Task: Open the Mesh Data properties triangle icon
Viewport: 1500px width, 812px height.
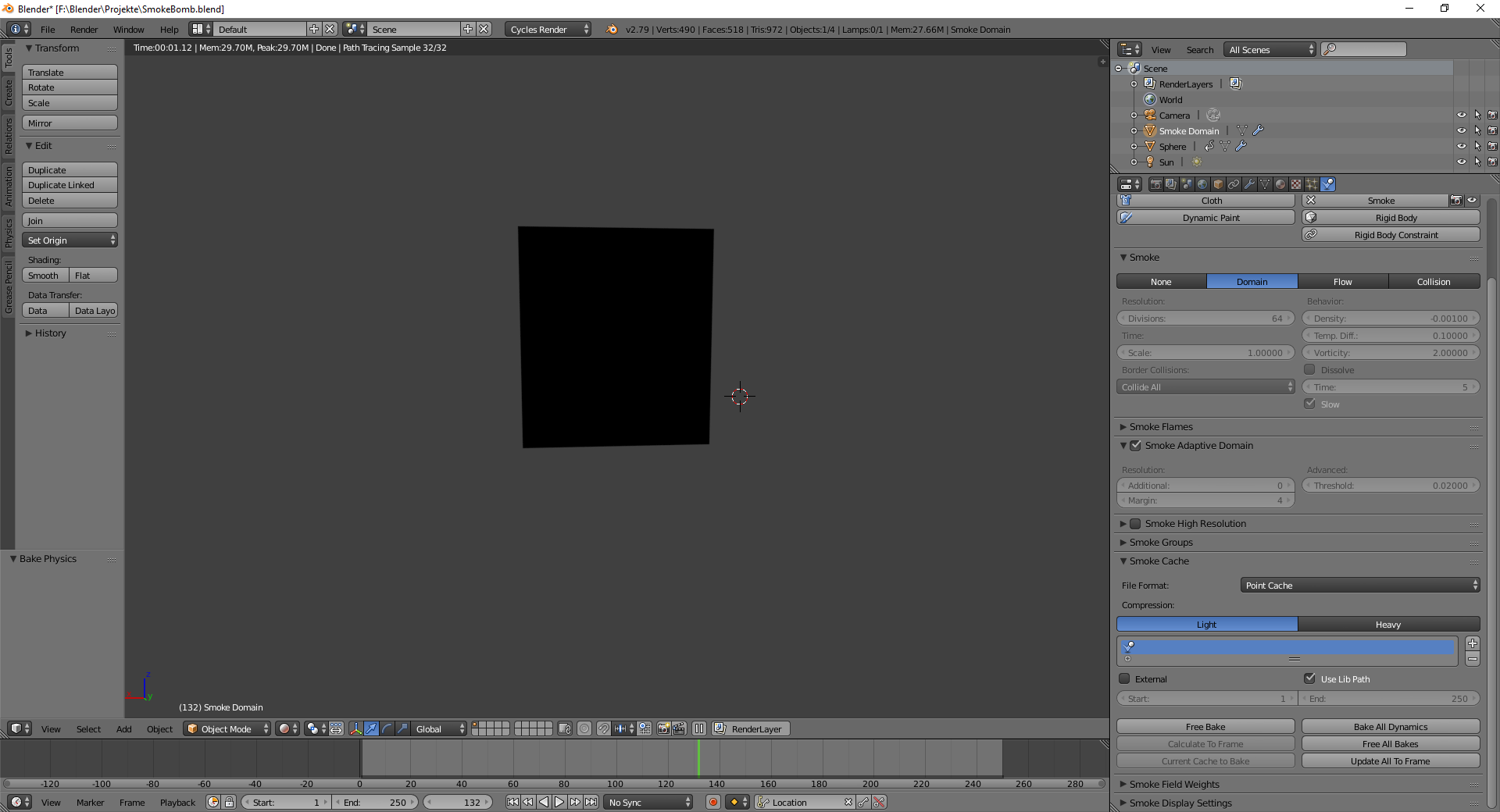Action: coord(1265,184)
